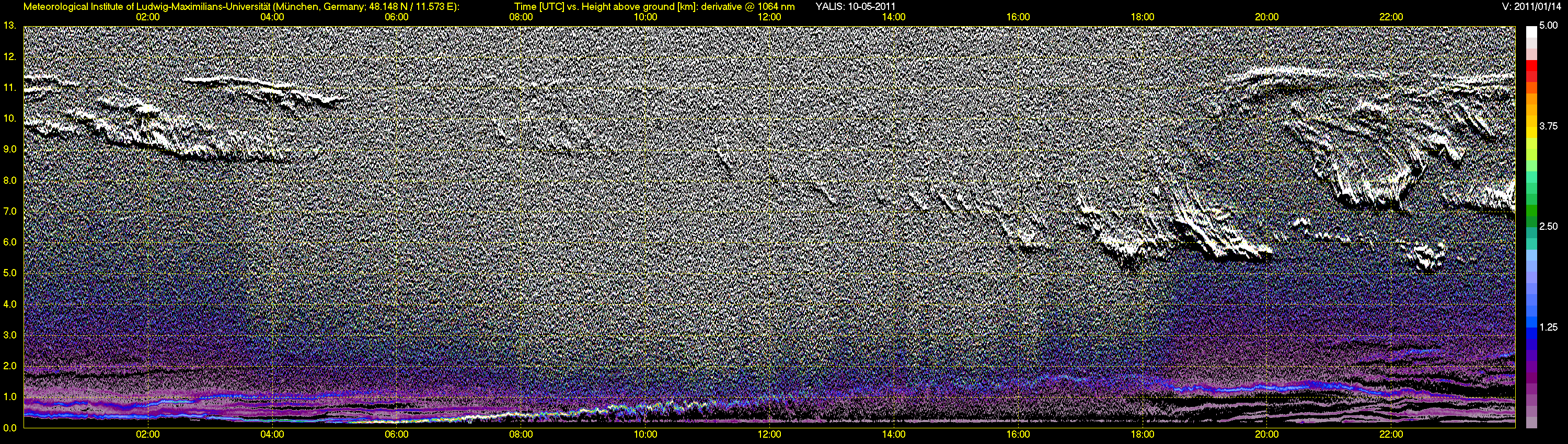Click the 5.0 height axis label
Image resolution: width=1568 pixels, height=444 pixels.
(x=10, y=273)
